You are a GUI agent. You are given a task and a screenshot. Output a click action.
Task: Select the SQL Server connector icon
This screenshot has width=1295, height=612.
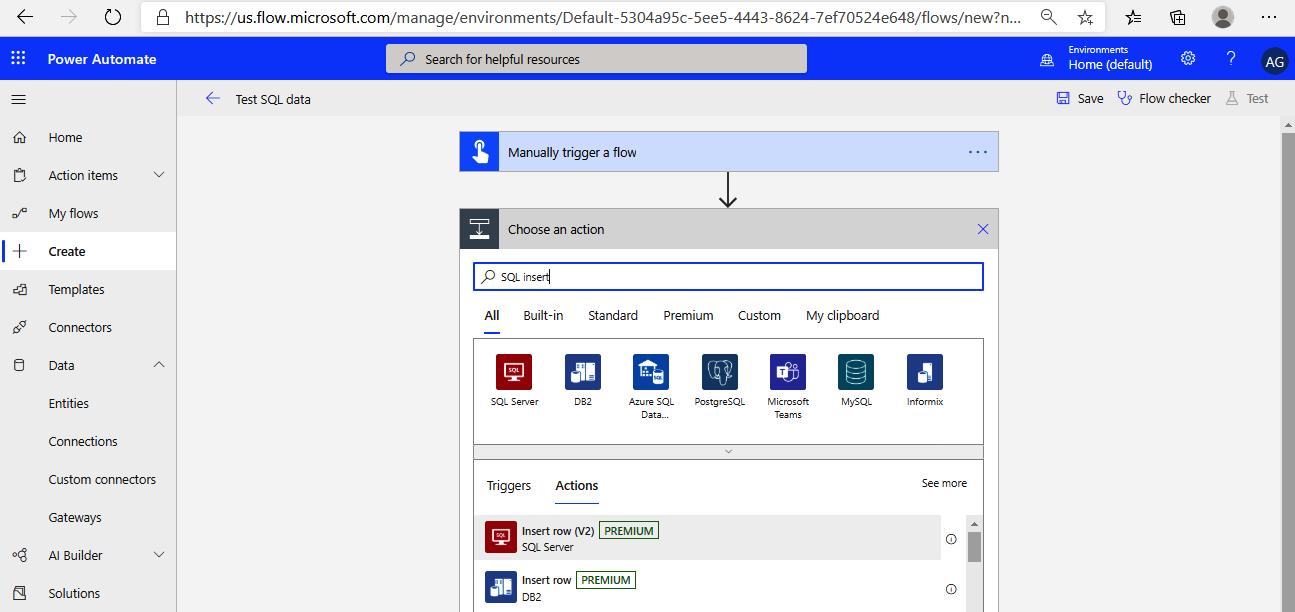(x=514, y=372)
